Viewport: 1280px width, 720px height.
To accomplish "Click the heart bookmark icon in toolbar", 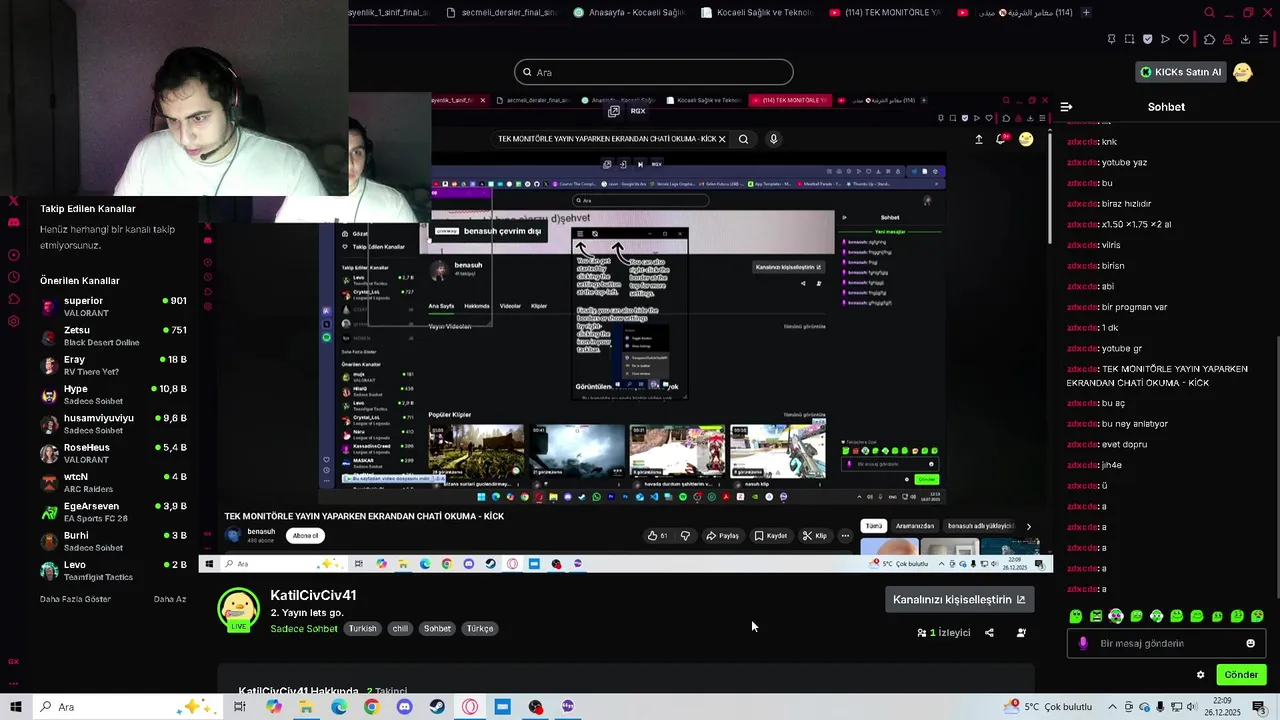I will coord(1183,39).
